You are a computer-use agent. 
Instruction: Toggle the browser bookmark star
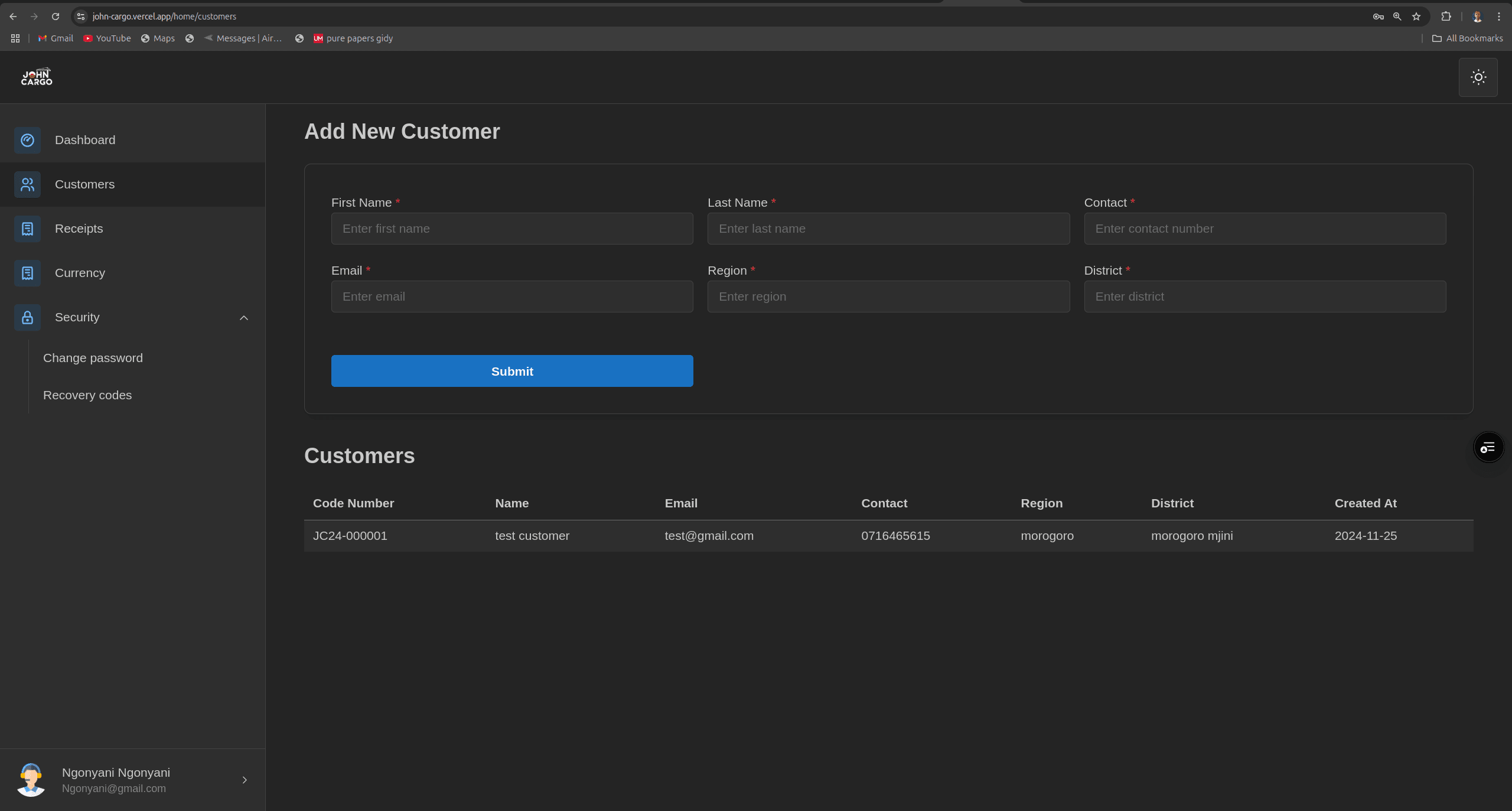1415,16
